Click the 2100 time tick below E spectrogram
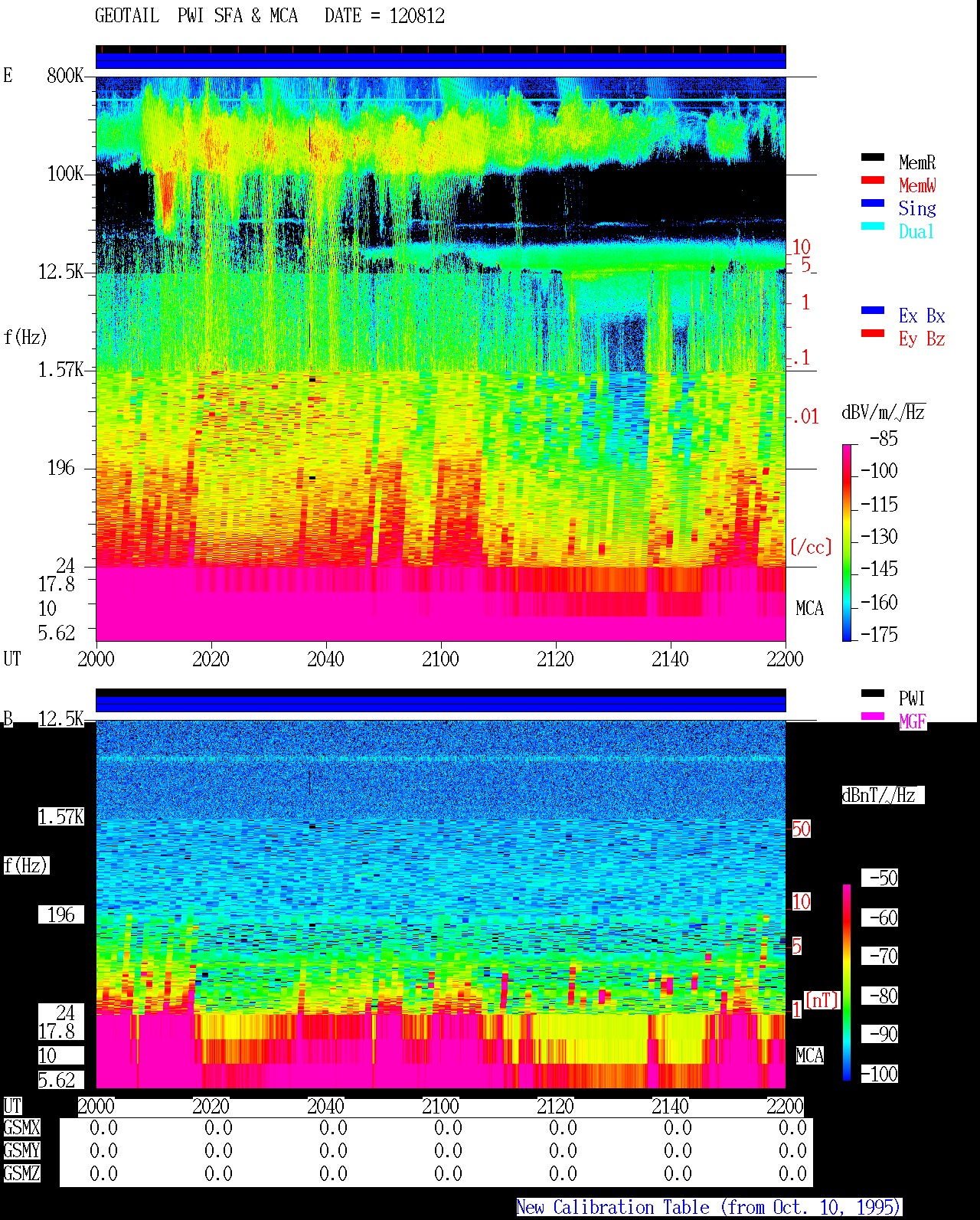Viewport: 980px width, 1220px height. tap(440, 659)
